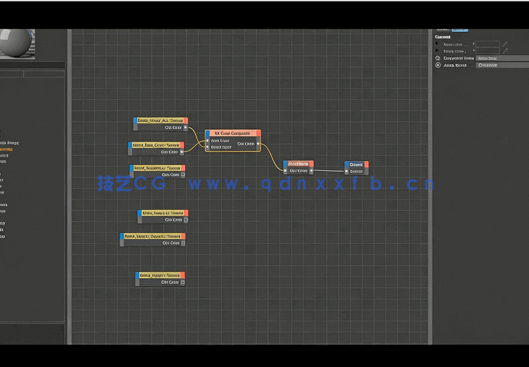Click the first input port of the Color Composite node
This screenshot has width=529, height=367.
pyautogui.click(x=207, y=141)
